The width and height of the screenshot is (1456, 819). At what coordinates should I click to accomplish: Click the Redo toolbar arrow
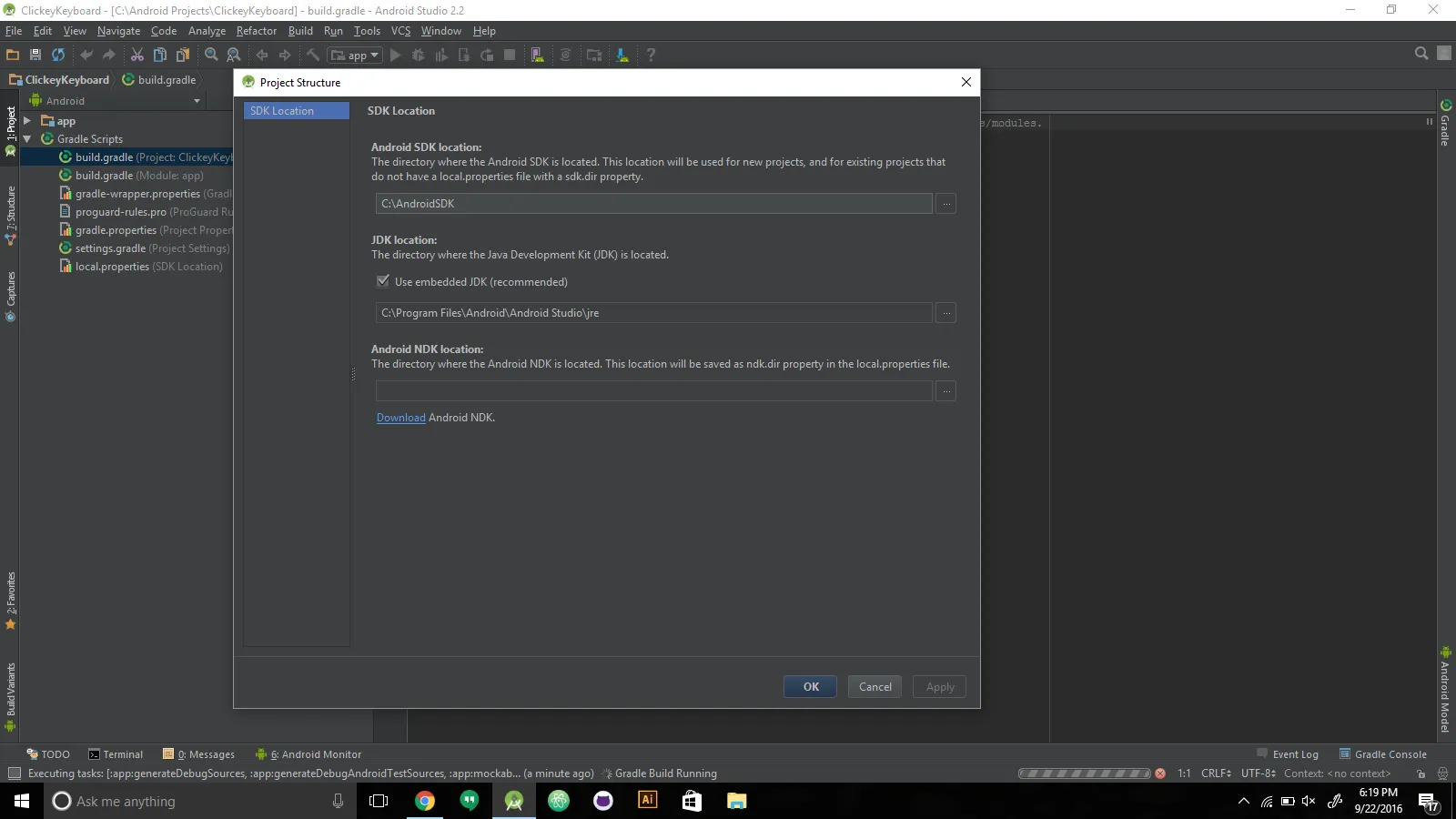coord(109,55)
